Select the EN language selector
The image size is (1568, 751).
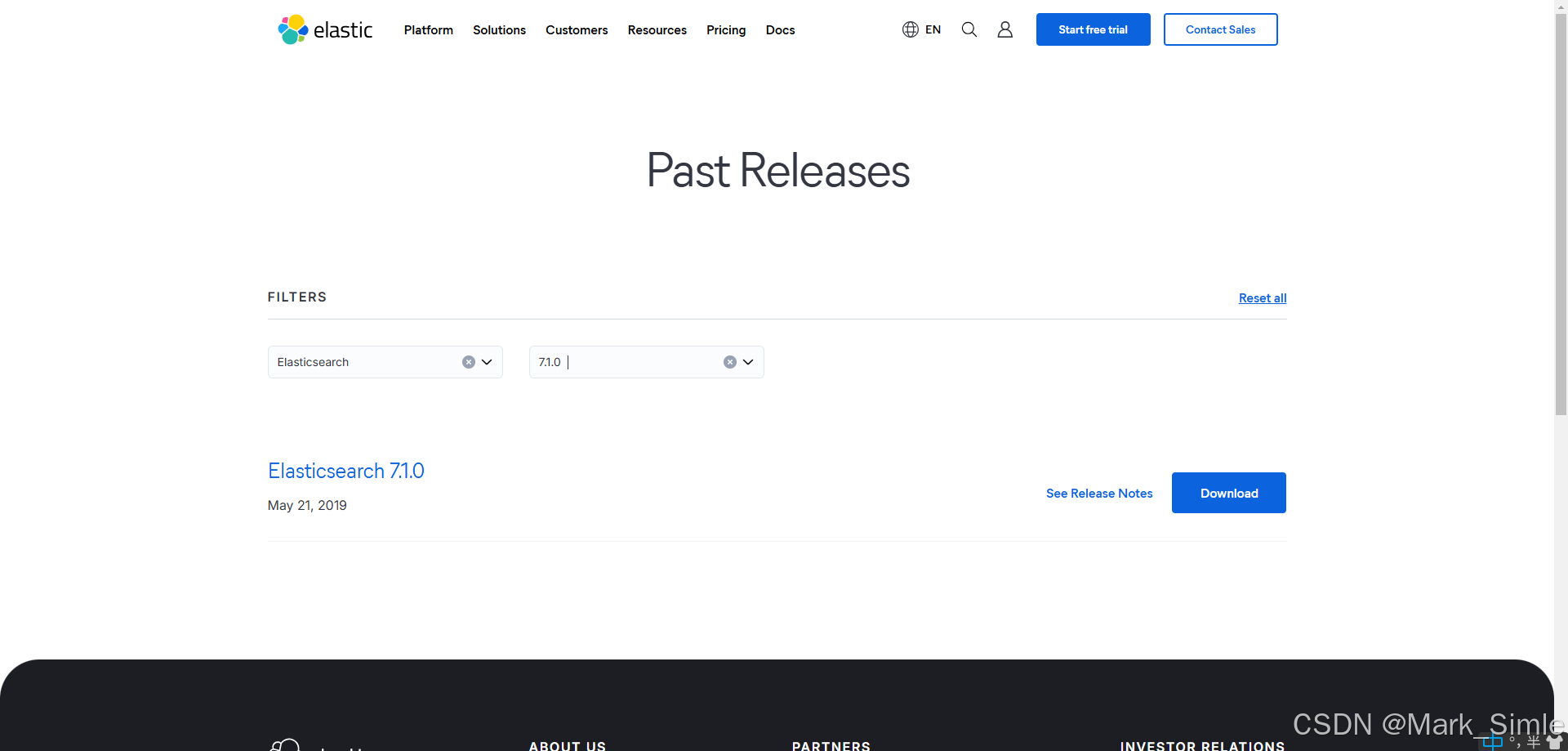click(x=933, y=29)
